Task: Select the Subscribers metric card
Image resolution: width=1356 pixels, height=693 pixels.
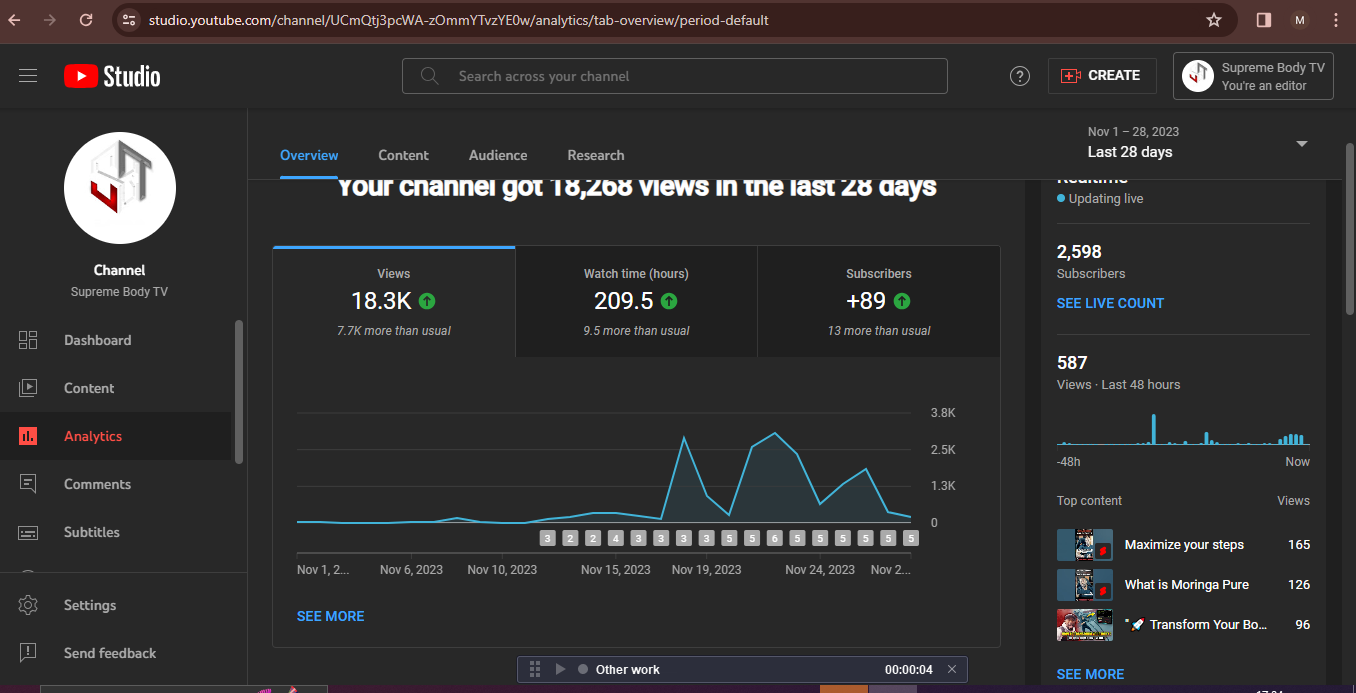Action: coord(879,301)
